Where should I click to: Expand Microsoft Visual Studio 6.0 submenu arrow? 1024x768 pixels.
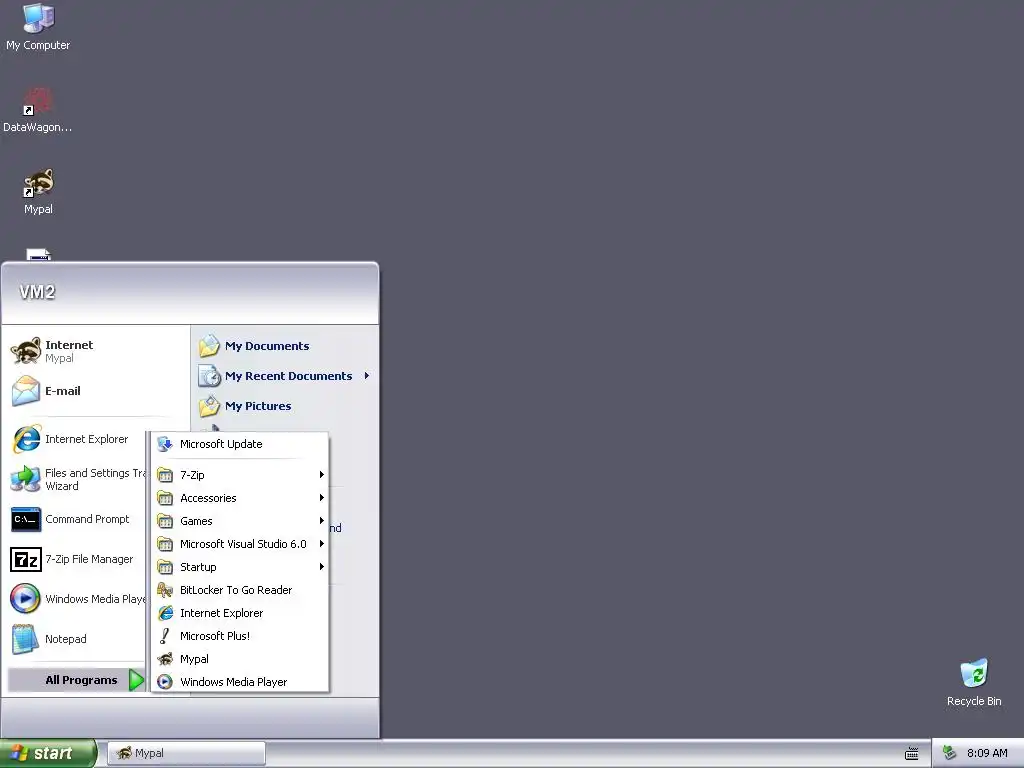click(x=321, y=544)
